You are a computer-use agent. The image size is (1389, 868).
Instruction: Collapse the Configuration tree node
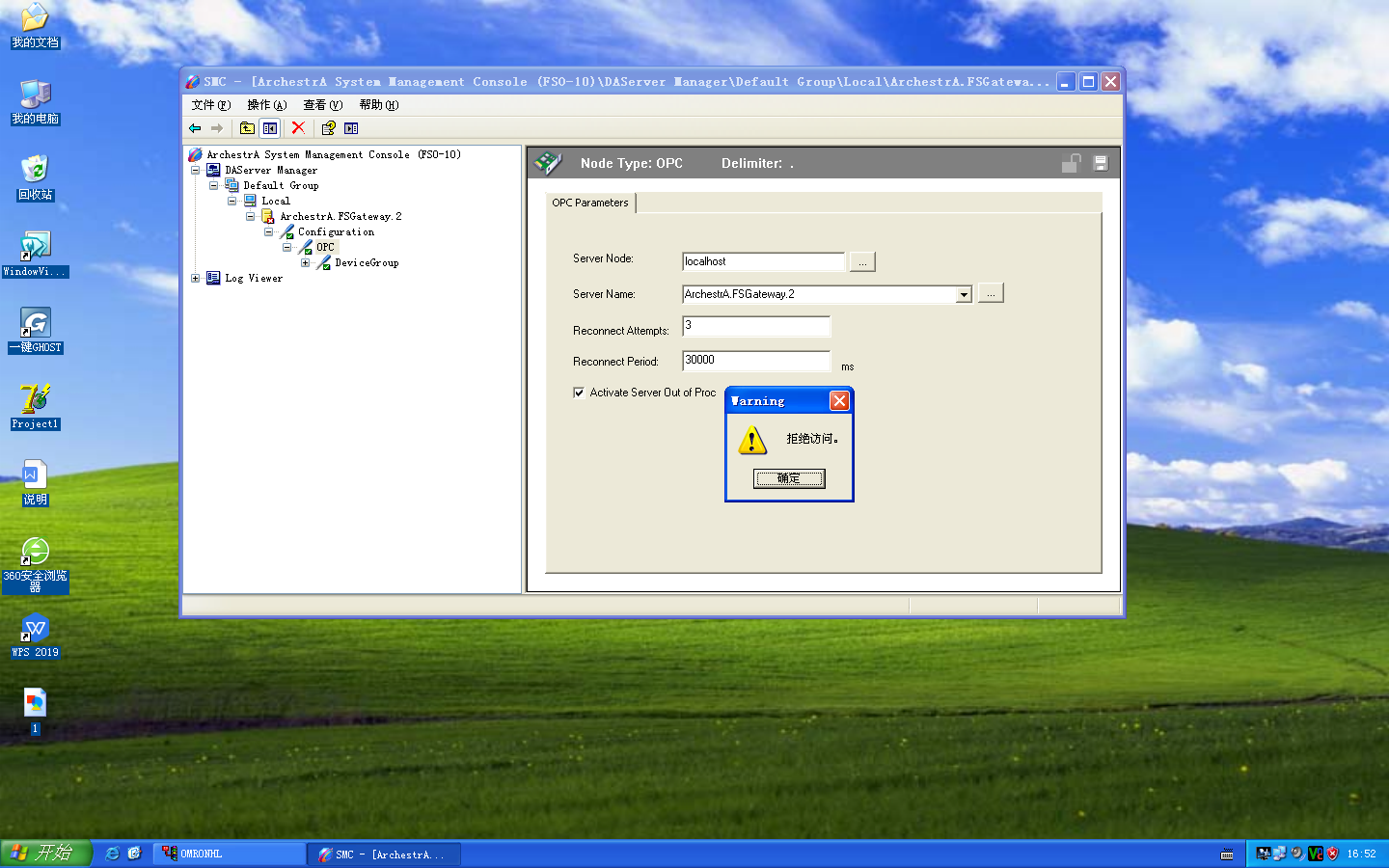269,231
